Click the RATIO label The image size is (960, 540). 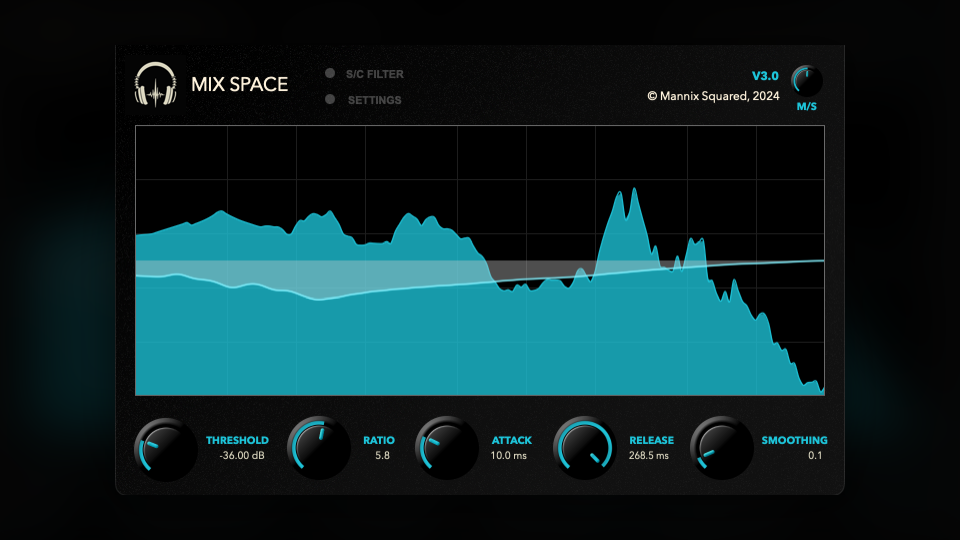tap(379, 440)
